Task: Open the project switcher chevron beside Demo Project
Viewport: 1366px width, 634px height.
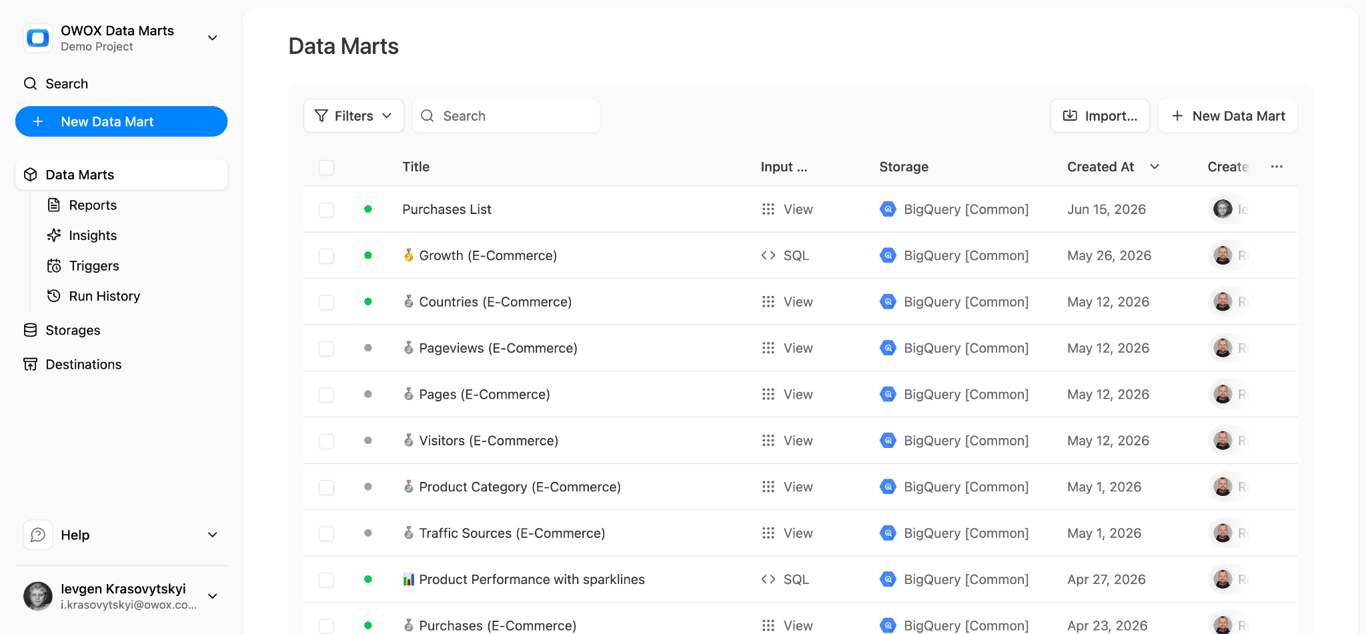Action: click(x=212, y=38)
